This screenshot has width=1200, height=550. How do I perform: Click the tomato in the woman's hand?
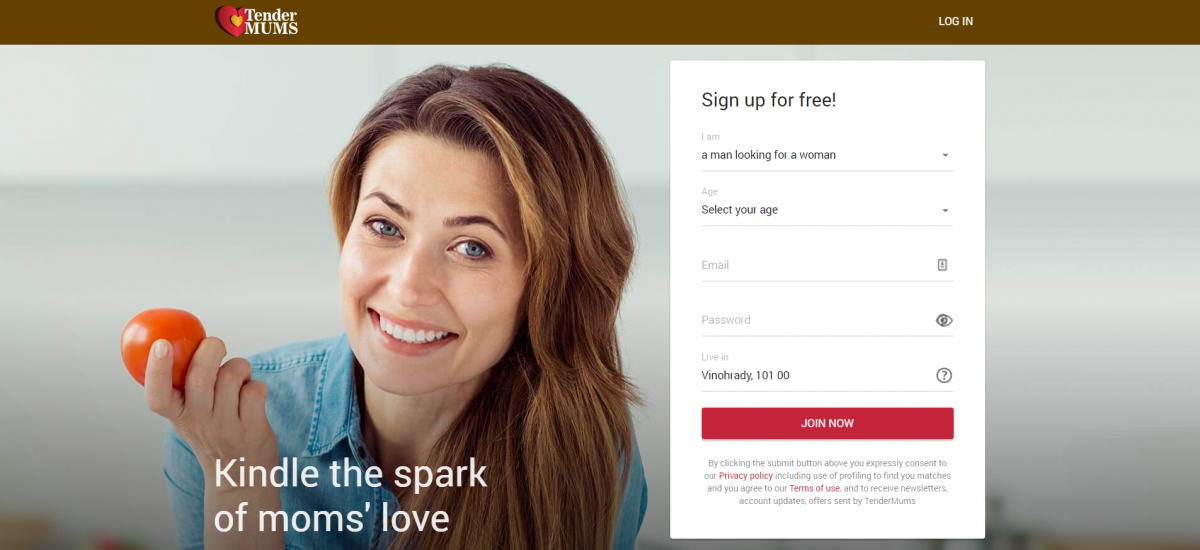[x=162, y=345]
